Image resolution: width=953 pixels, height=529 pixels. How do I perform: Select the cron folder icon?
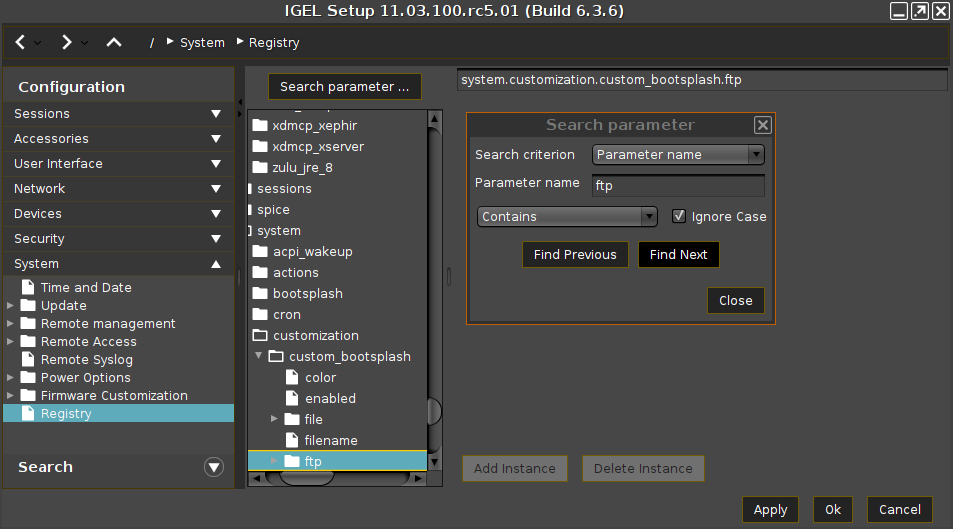(261, 315)
